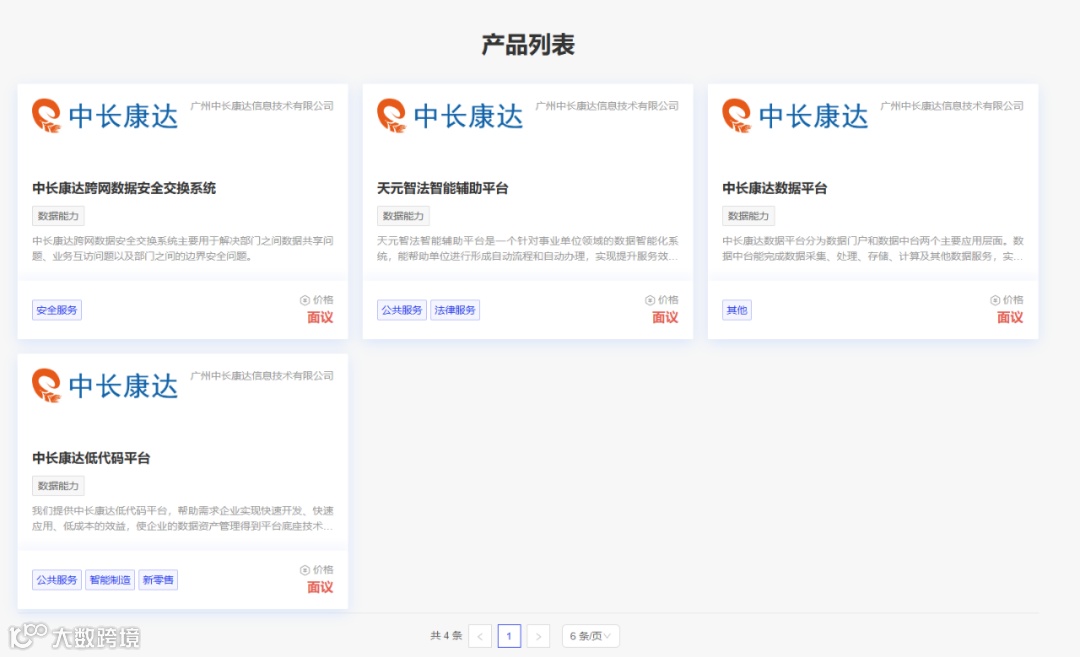Select the 其他 tag

[x=736, y=310]
